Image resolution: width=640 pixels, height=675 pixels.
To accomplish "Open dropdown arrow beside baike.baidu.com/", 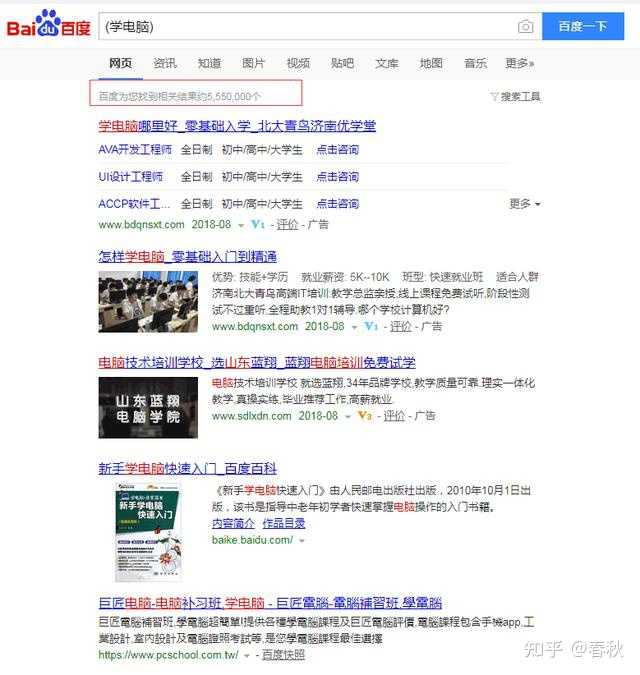I will coord(302,541).
